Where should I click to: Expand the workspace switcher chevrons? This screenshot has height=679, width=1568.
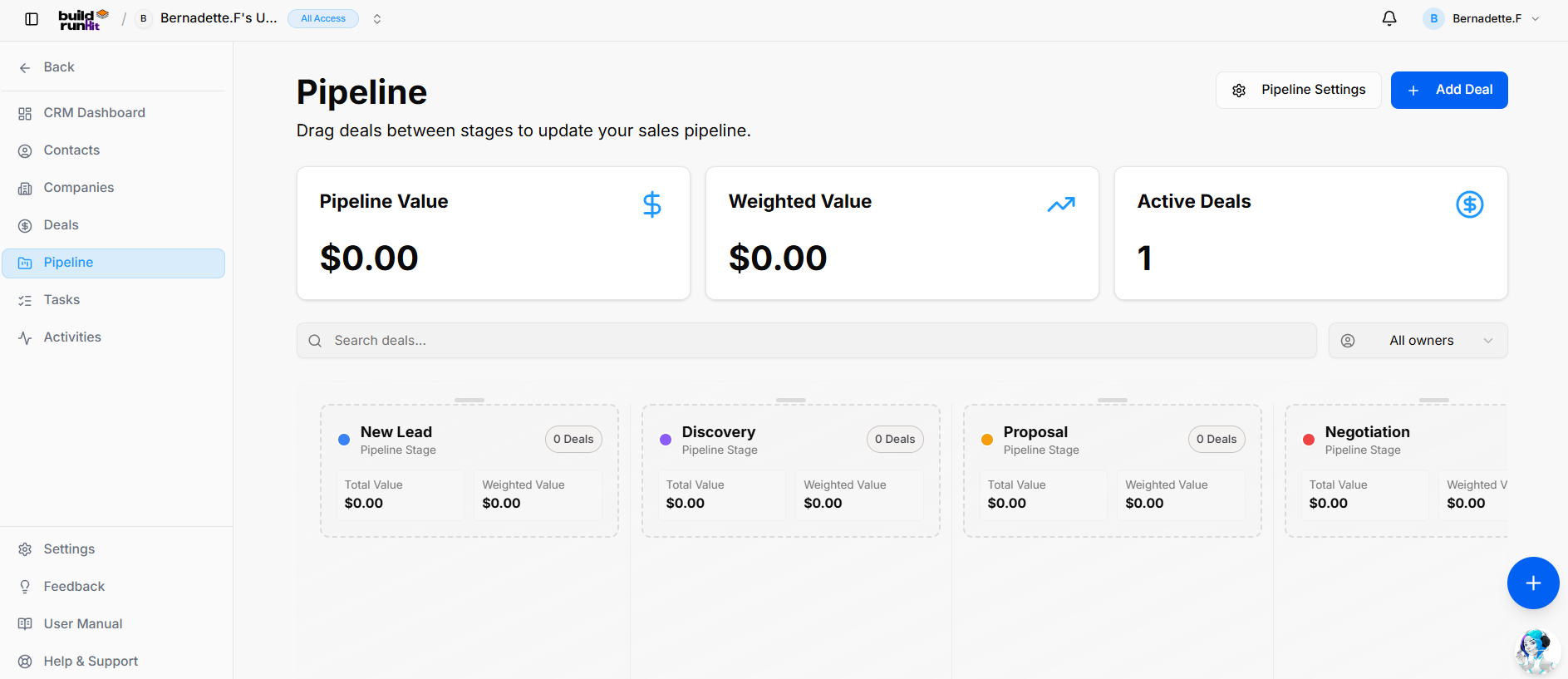[377, 18]
